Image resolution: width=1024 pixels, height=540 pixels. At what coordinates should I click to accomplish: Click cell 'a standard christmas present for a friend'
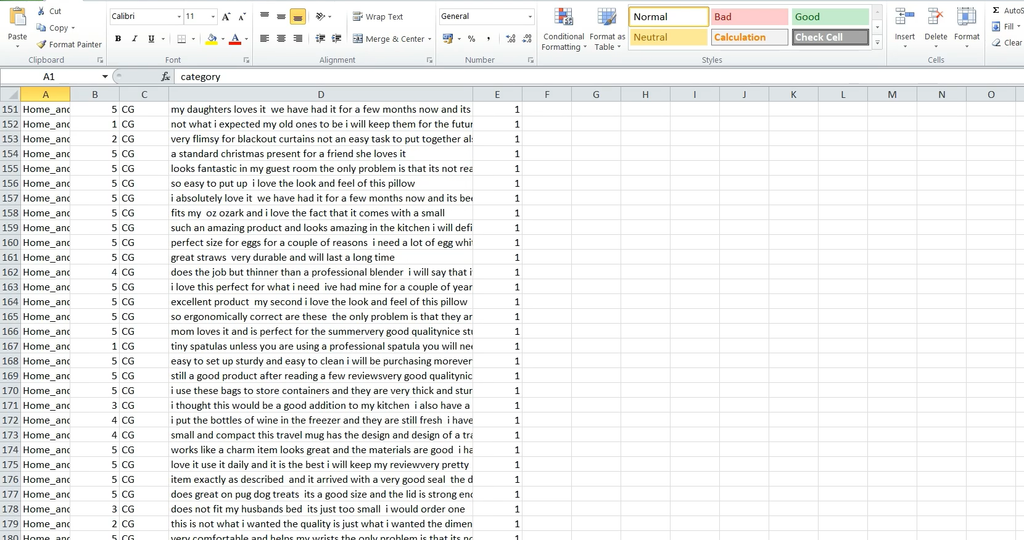click(321, 153)
